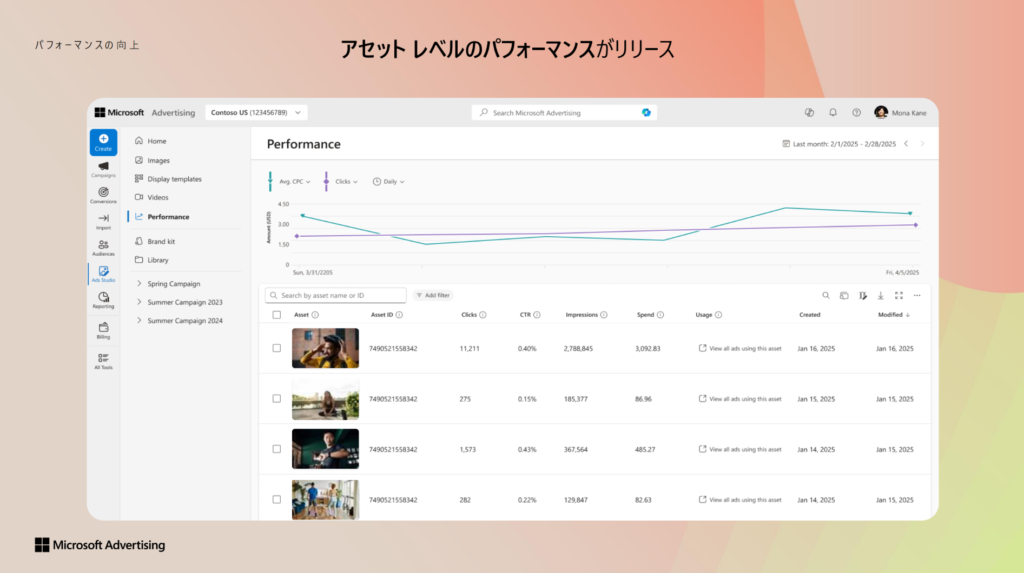Click the purple Clicks line color marker
The width and height of the screenshot is (1024, 573).
pyautogui.click(x=326, y=182)
